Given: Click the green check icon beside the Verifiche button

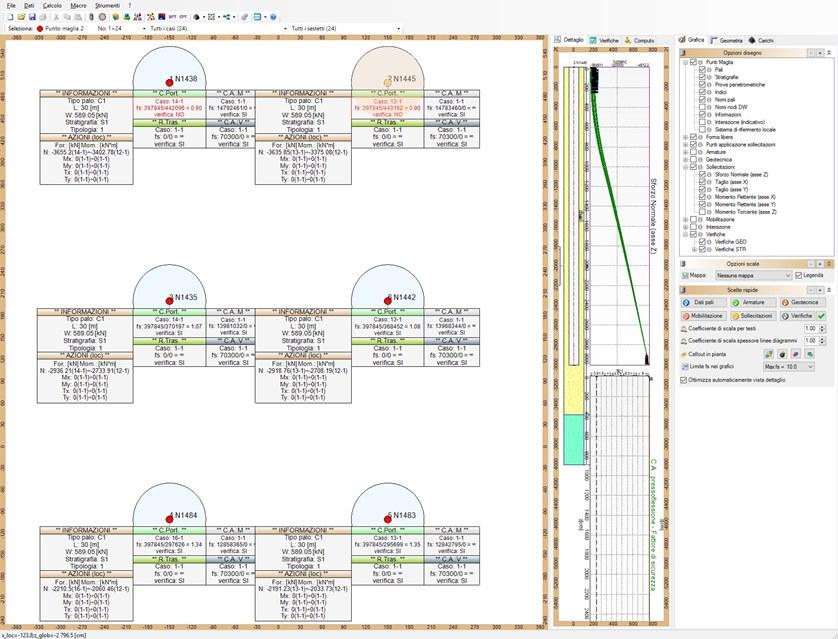Looking at the screenshot, I should [820, 316].
